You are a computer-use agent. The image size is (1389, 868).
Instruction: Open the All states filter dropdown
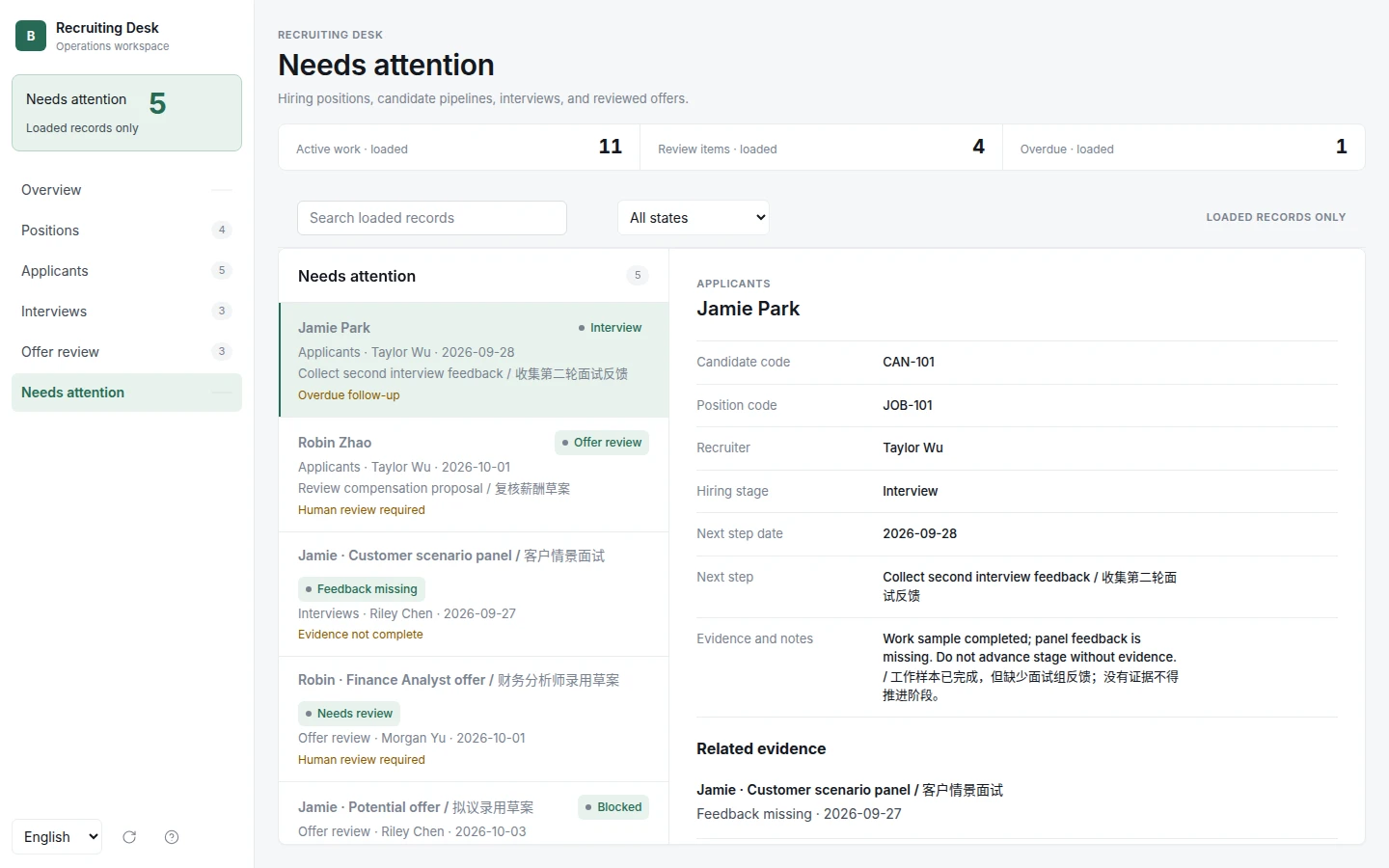[694, 218]
